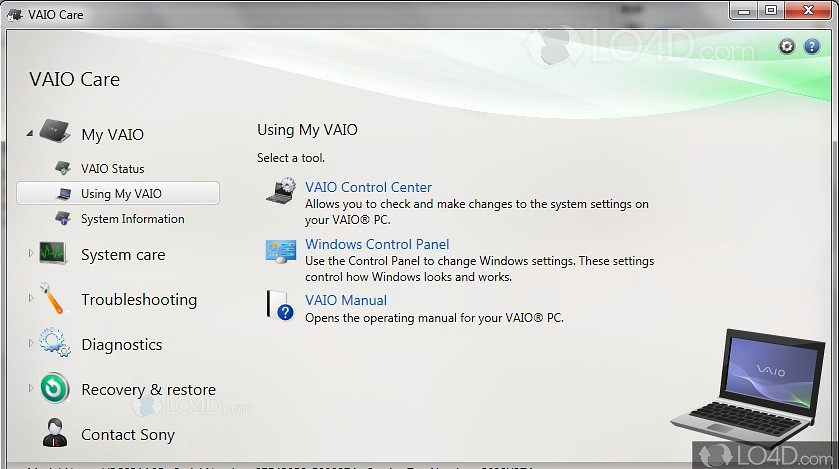Viewport: 839px width, 469px height.
Task: Click the VAIO Control Center laptop-gear icon
Action: tap(281, 191)
